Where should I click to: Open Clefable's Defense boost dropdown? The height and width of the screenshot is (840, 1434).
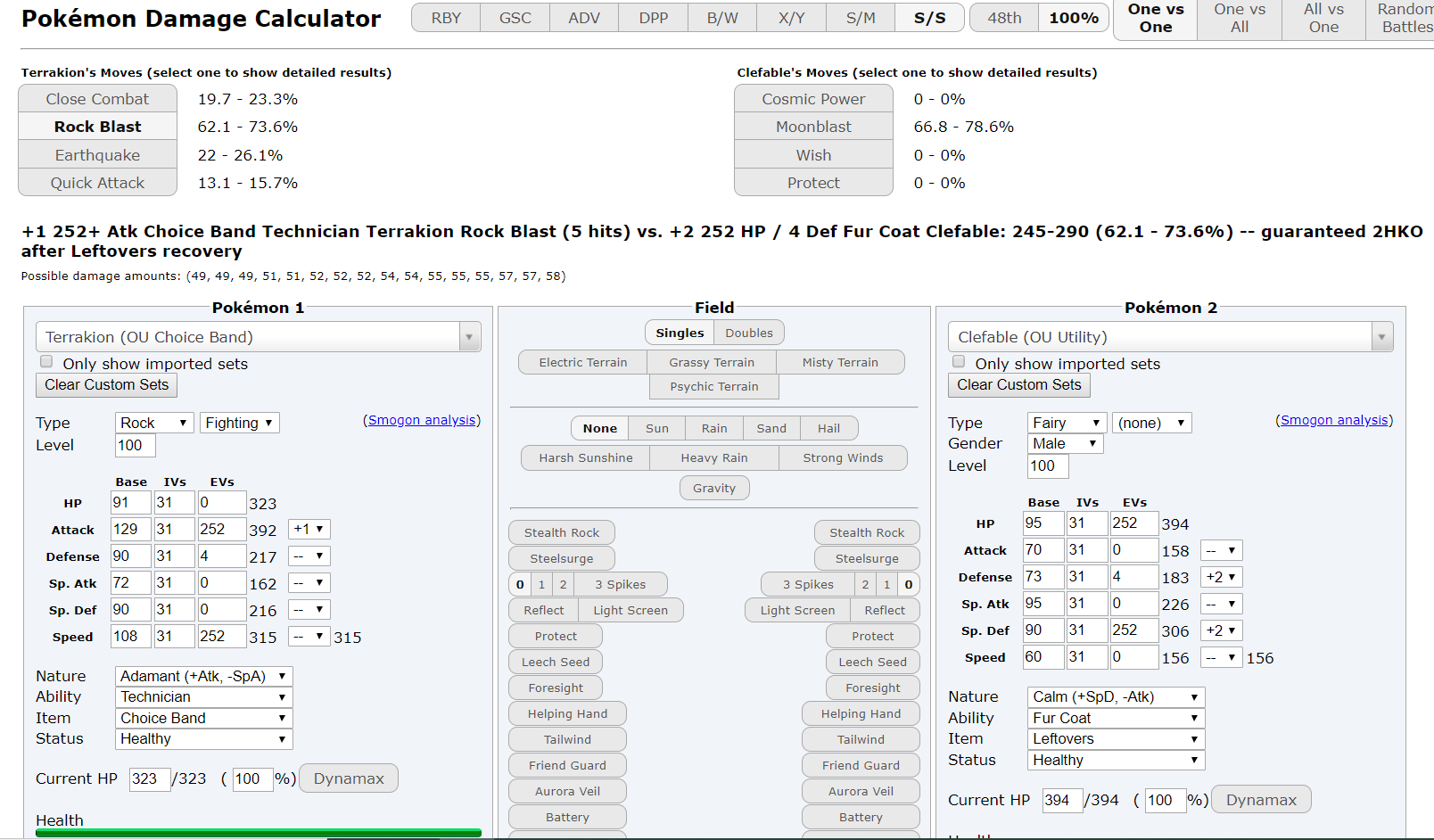point(1222,577)
